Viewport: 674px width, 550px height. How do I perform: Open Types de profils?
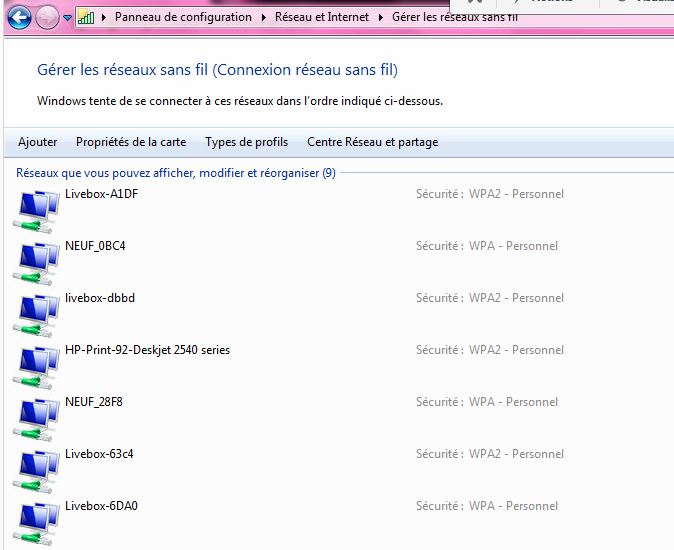coord(246,142)
